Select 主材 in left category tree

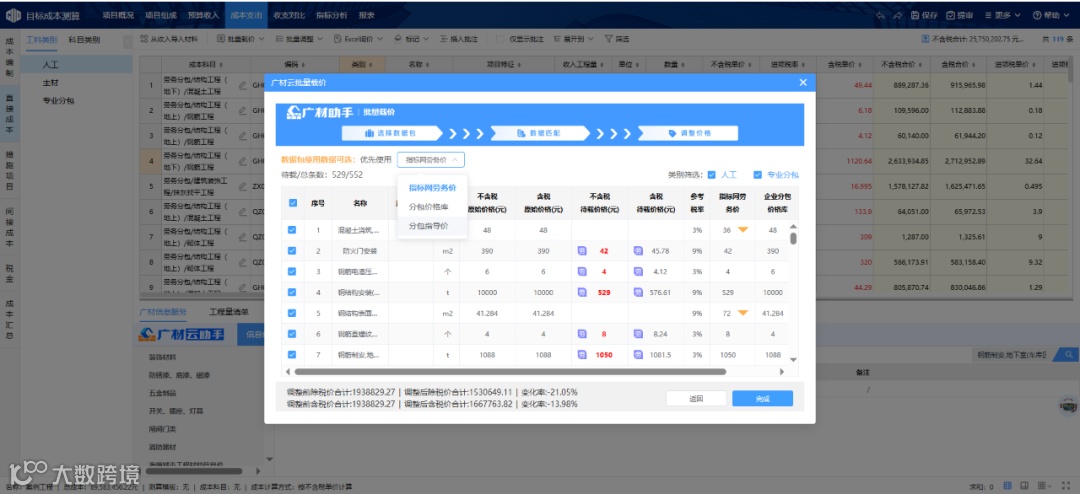(50, 82)
